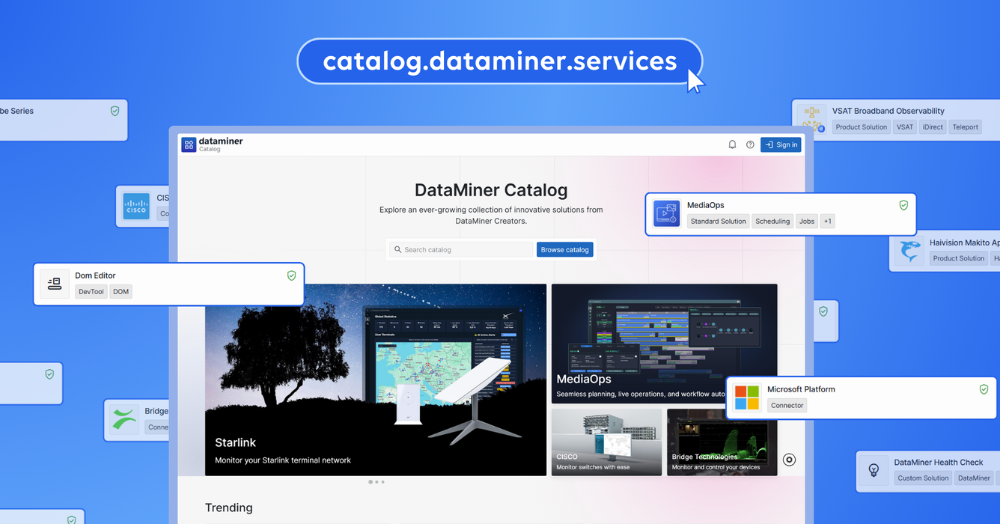Select the Product Solution tag on VSAT card
Screen dimensions: 1000x524
[x=861, y=127]
